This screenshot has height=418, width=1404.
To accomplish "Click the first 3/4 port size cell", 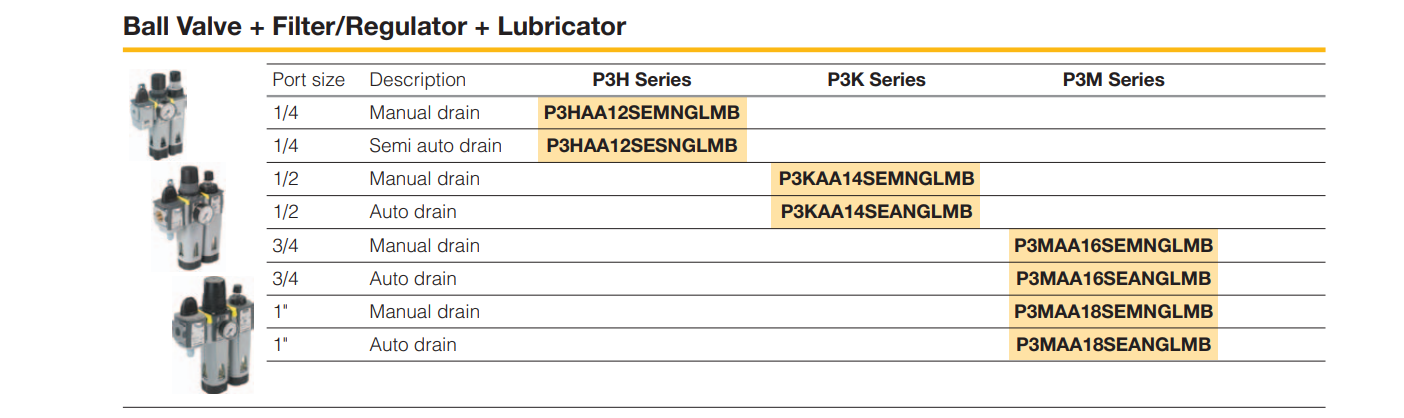I will pos(286,246).
